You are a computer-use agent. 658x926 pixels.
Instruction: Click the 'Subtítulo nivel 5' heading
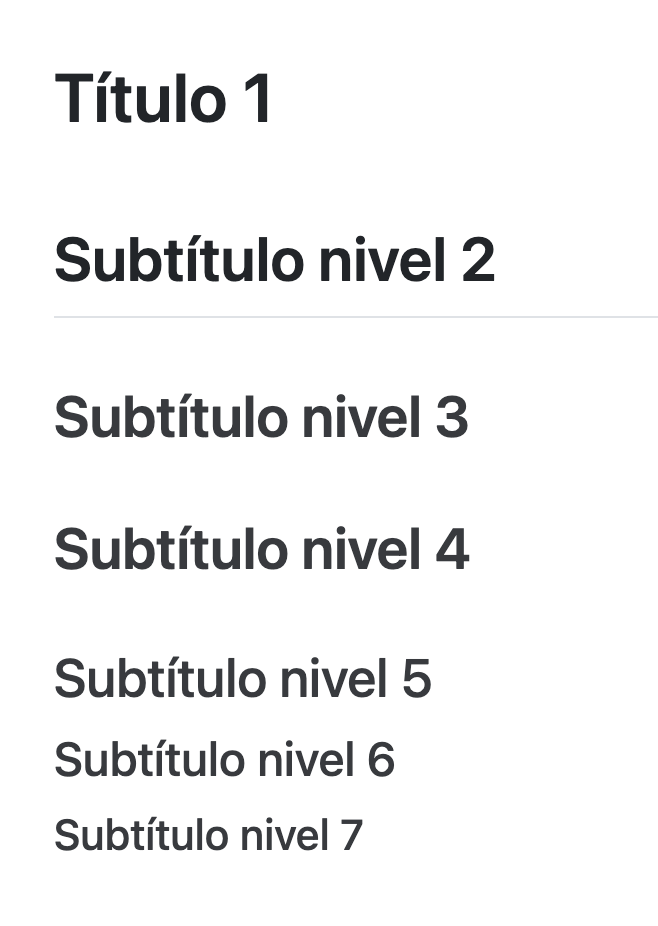coord(243,678)
